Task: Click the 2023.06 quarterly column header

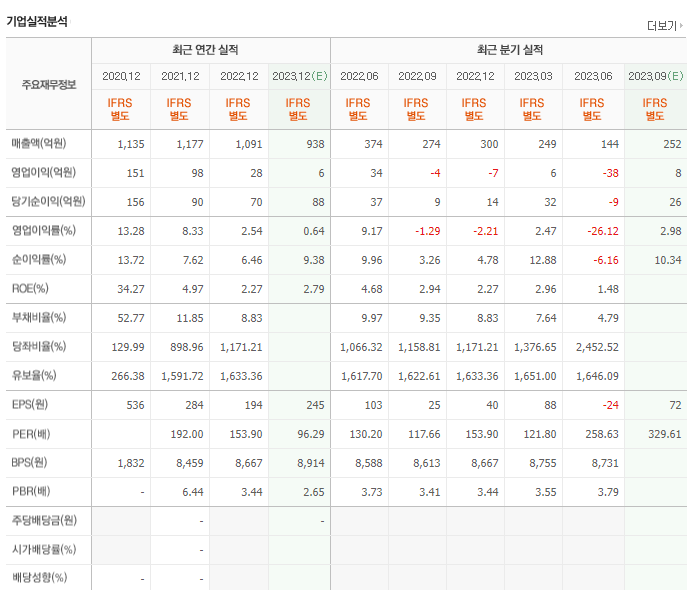Action: point(593,76)
